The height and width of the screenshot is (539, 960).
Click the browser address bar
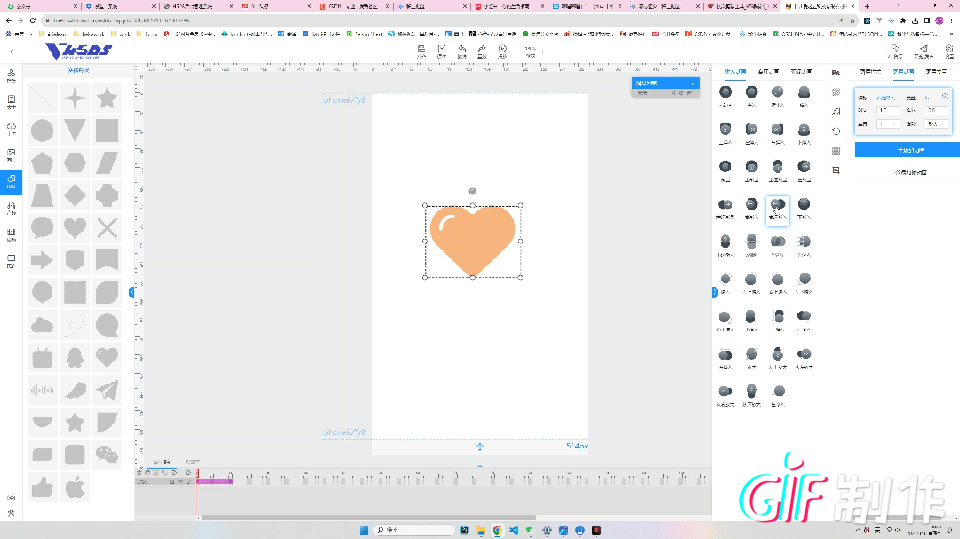pos(441,20)
